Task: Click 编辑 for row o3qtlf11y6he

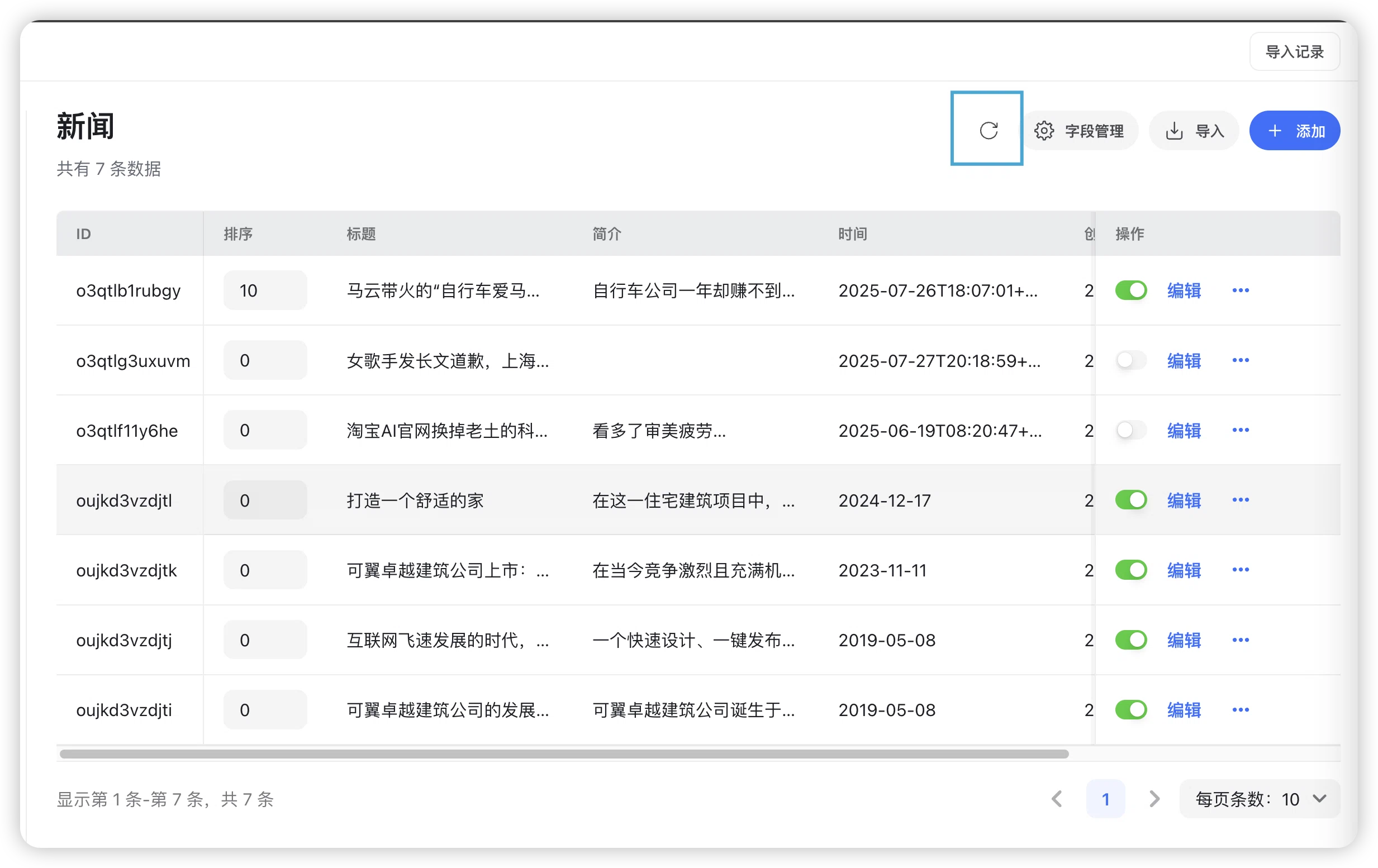Action: [x=1184, y=430]
